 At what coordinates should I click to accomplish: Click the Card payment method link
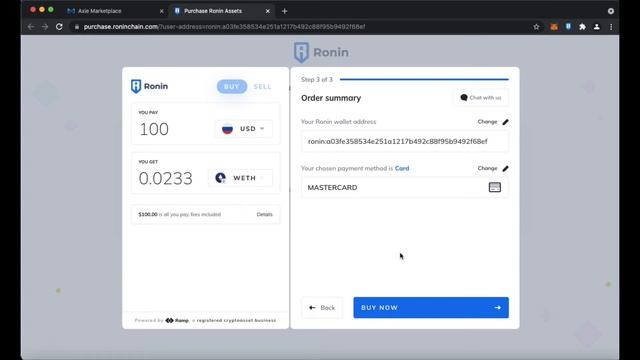402,168
